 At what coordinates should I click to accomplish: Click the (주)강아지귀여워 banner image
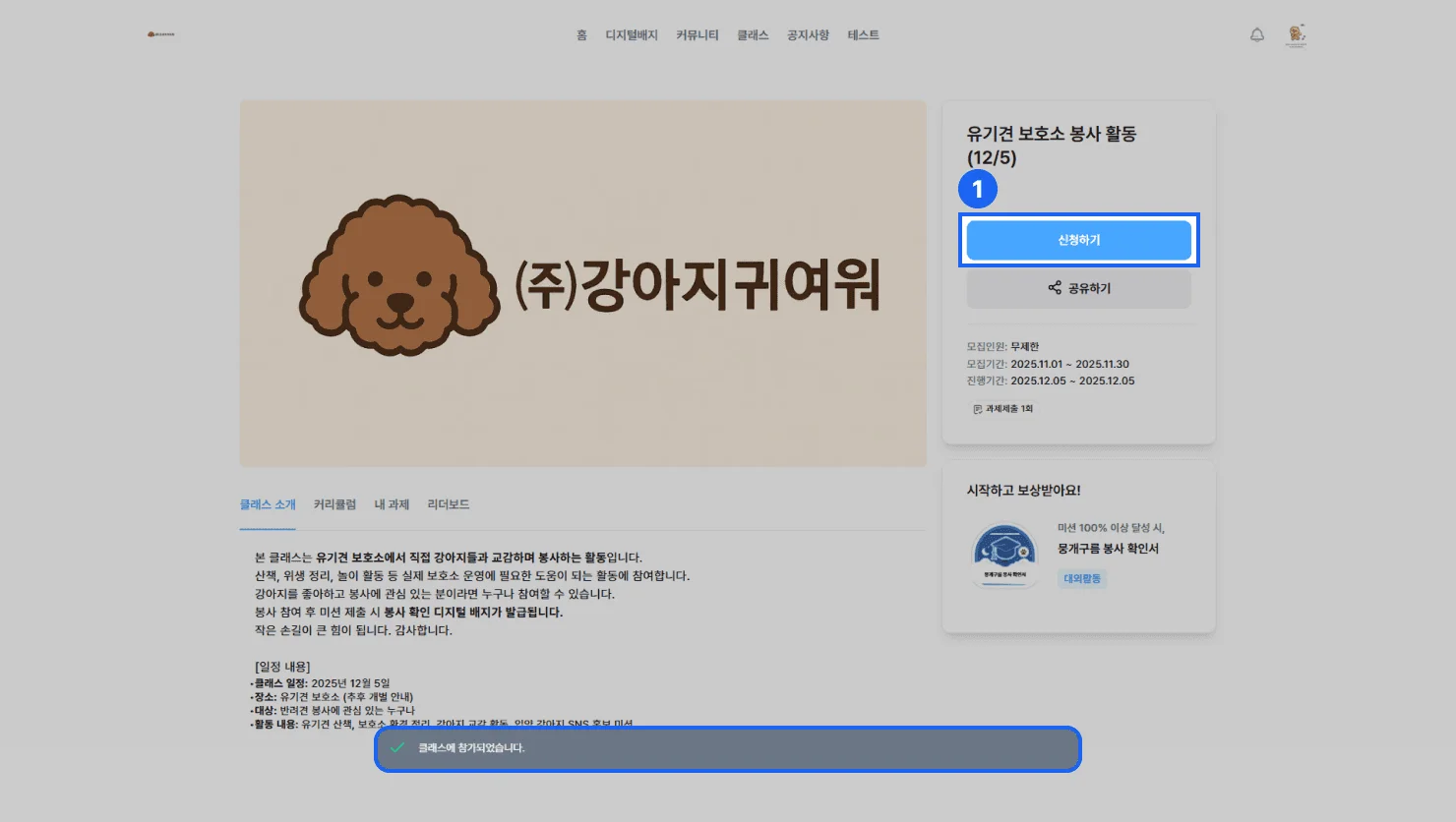(582, 283)
